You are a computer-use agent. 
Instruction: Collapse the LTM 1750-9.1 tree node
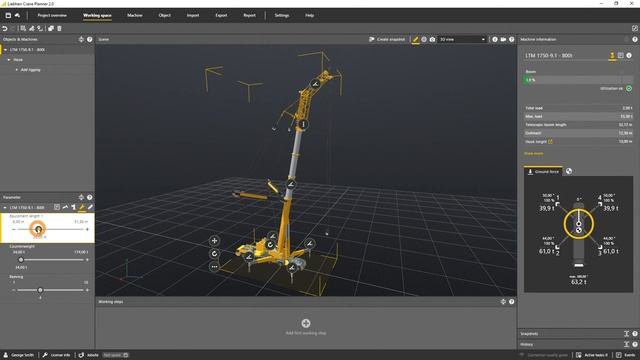click(x=6, y=50)
